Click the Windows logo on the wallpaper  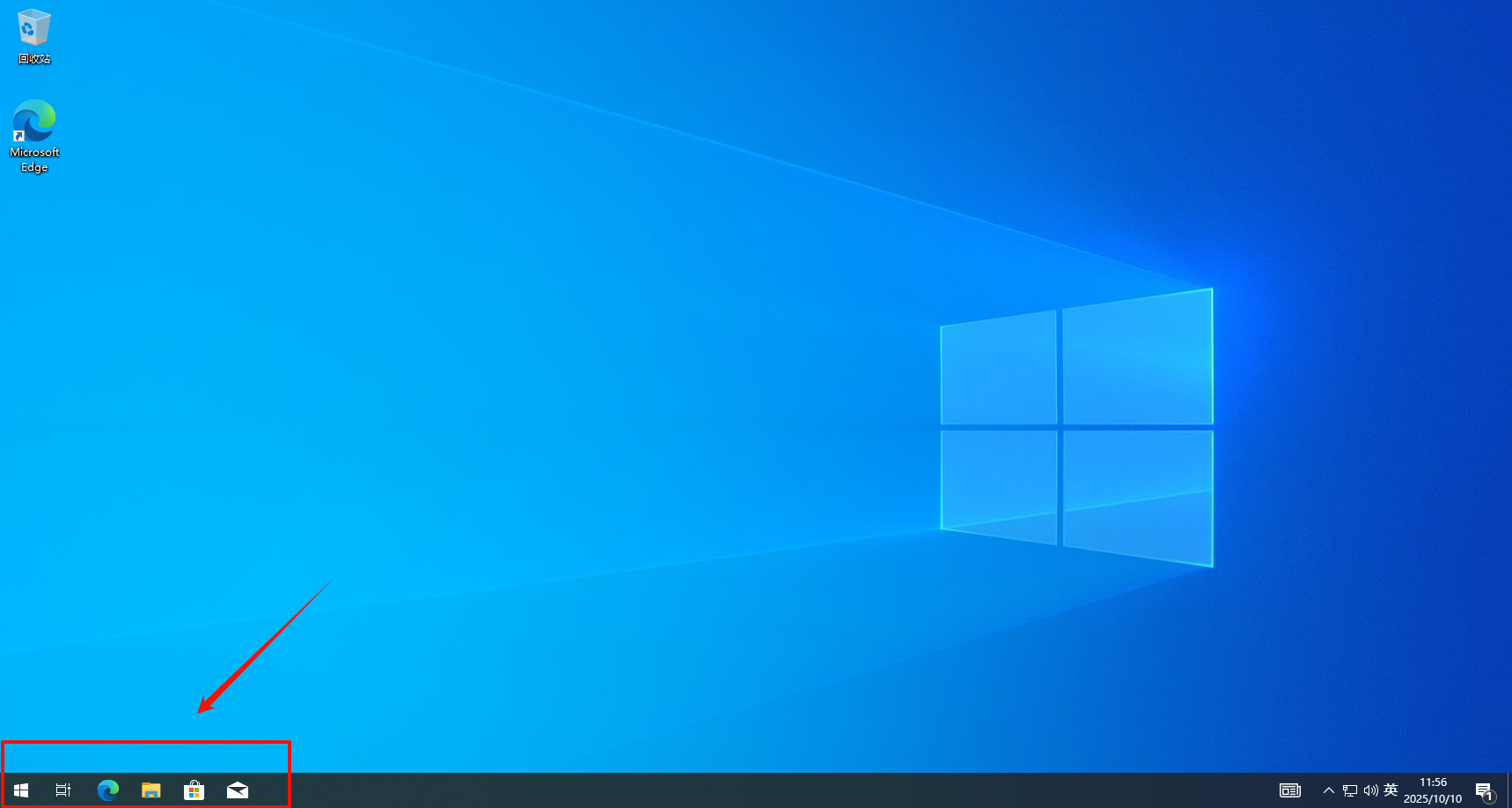point(1076,427)
